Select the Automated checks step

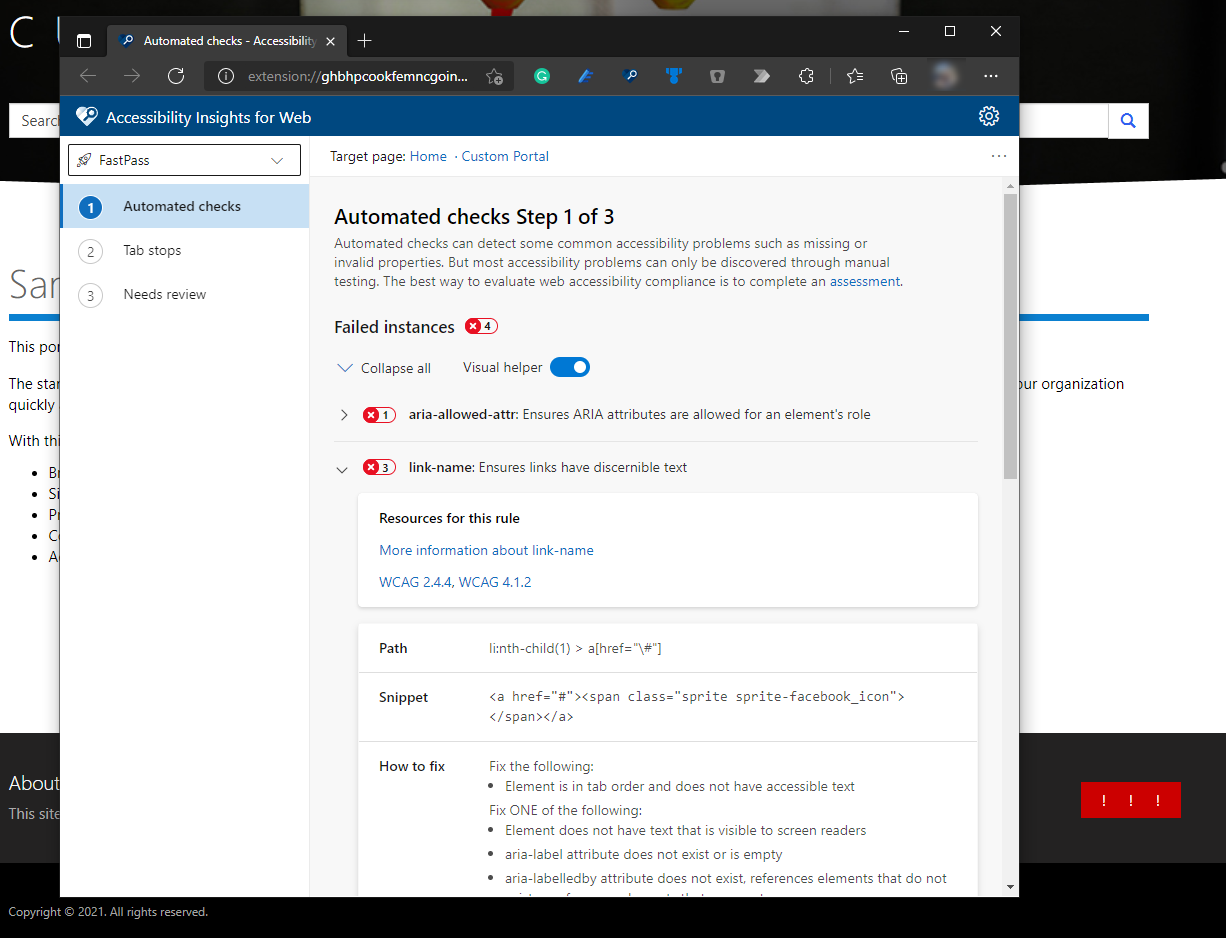click(x=184, y=206)
